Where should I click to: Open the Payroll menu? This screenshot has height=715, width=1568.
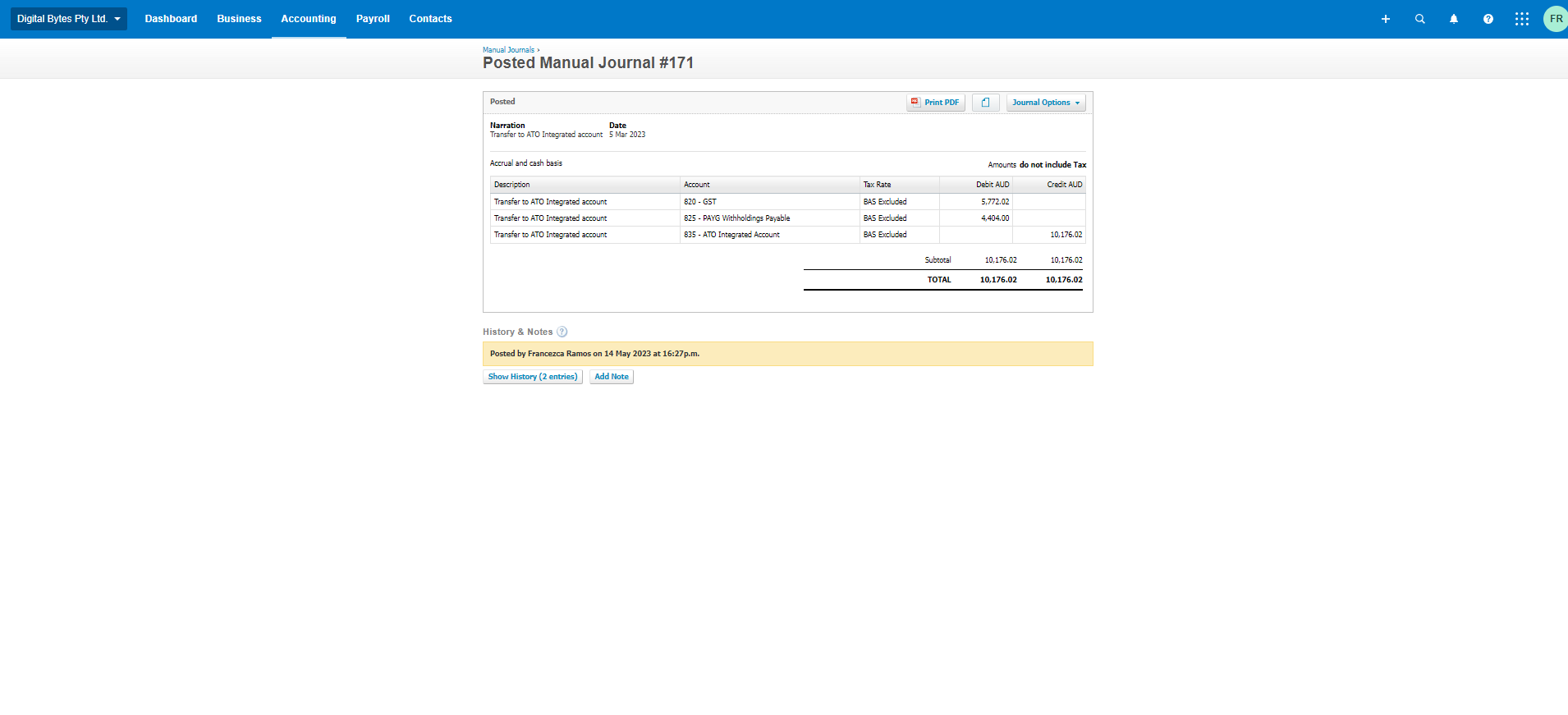click(373, 19)
